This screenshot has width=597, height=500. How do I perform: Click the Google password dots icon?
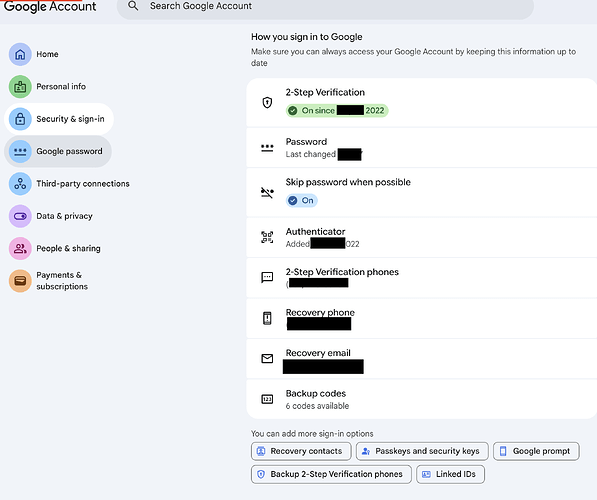(20, 151)
